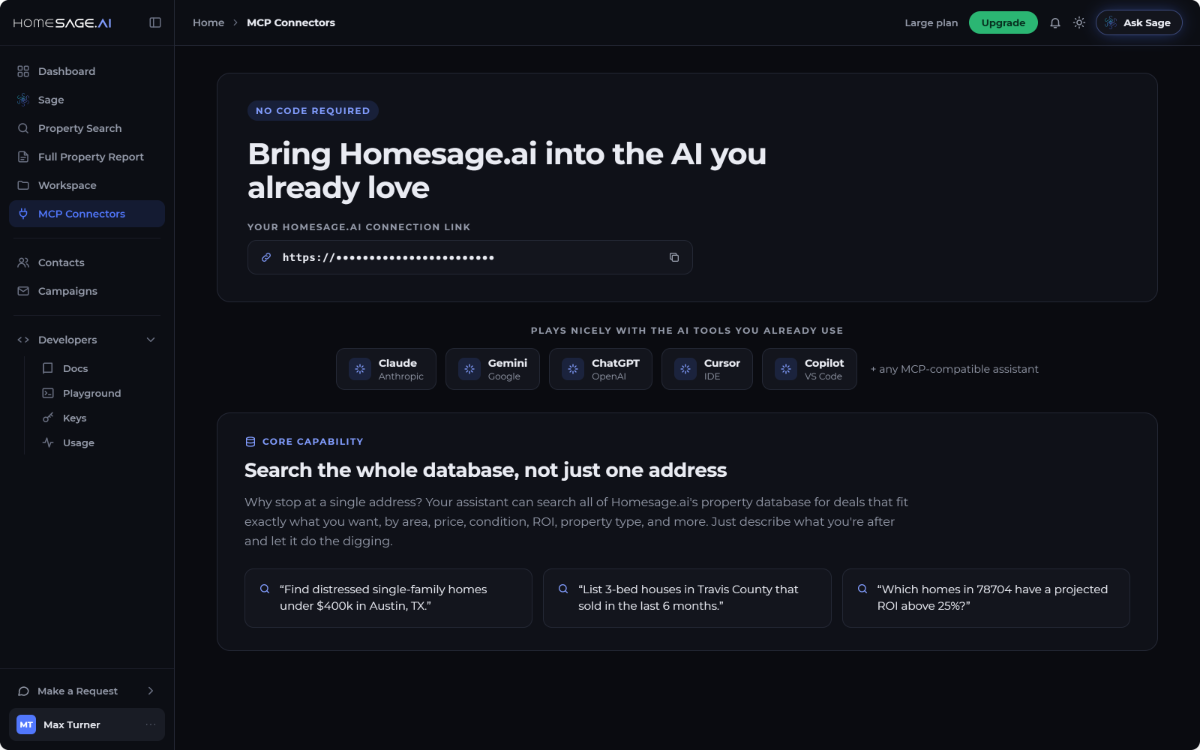This screenshot has width=1200, height=750.
Task: Click Claude's connector icon
Action: 360,369
